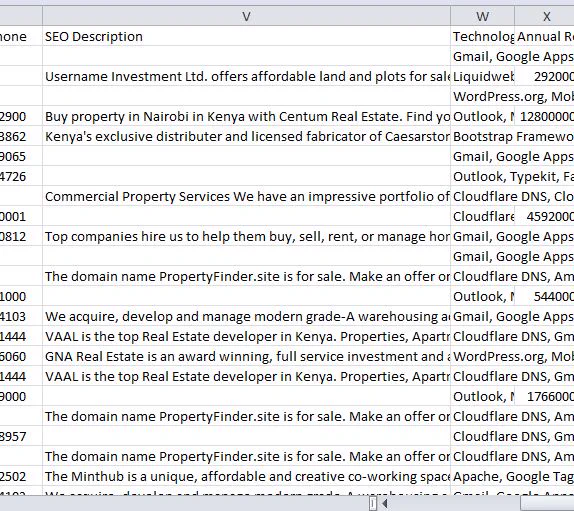Select the phone cell ending 9065

tap(21, 156)
